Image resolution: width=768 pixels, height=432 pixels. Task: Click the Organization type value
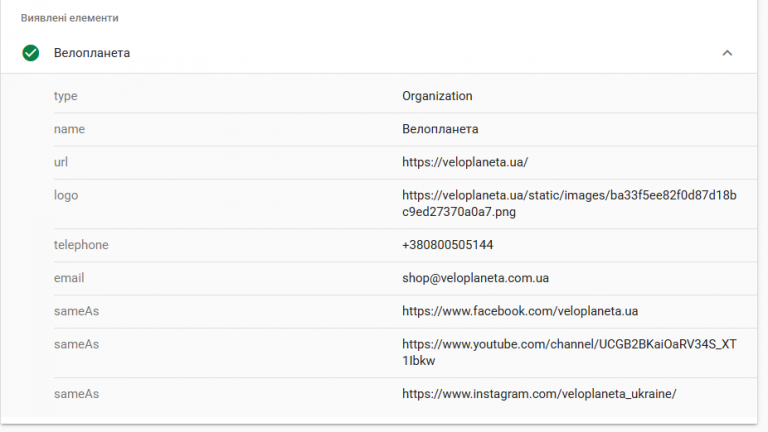coord(437,96)
